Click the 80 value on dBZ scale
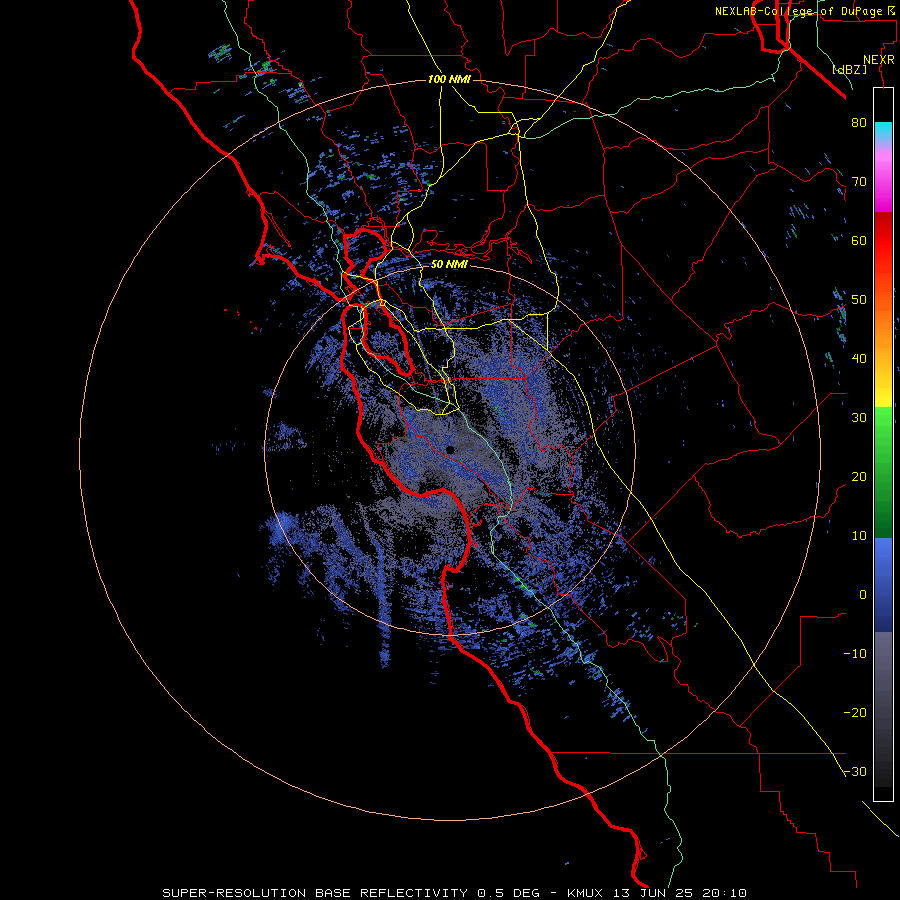Viewport: 900px width, 900px height. (859, 122)
